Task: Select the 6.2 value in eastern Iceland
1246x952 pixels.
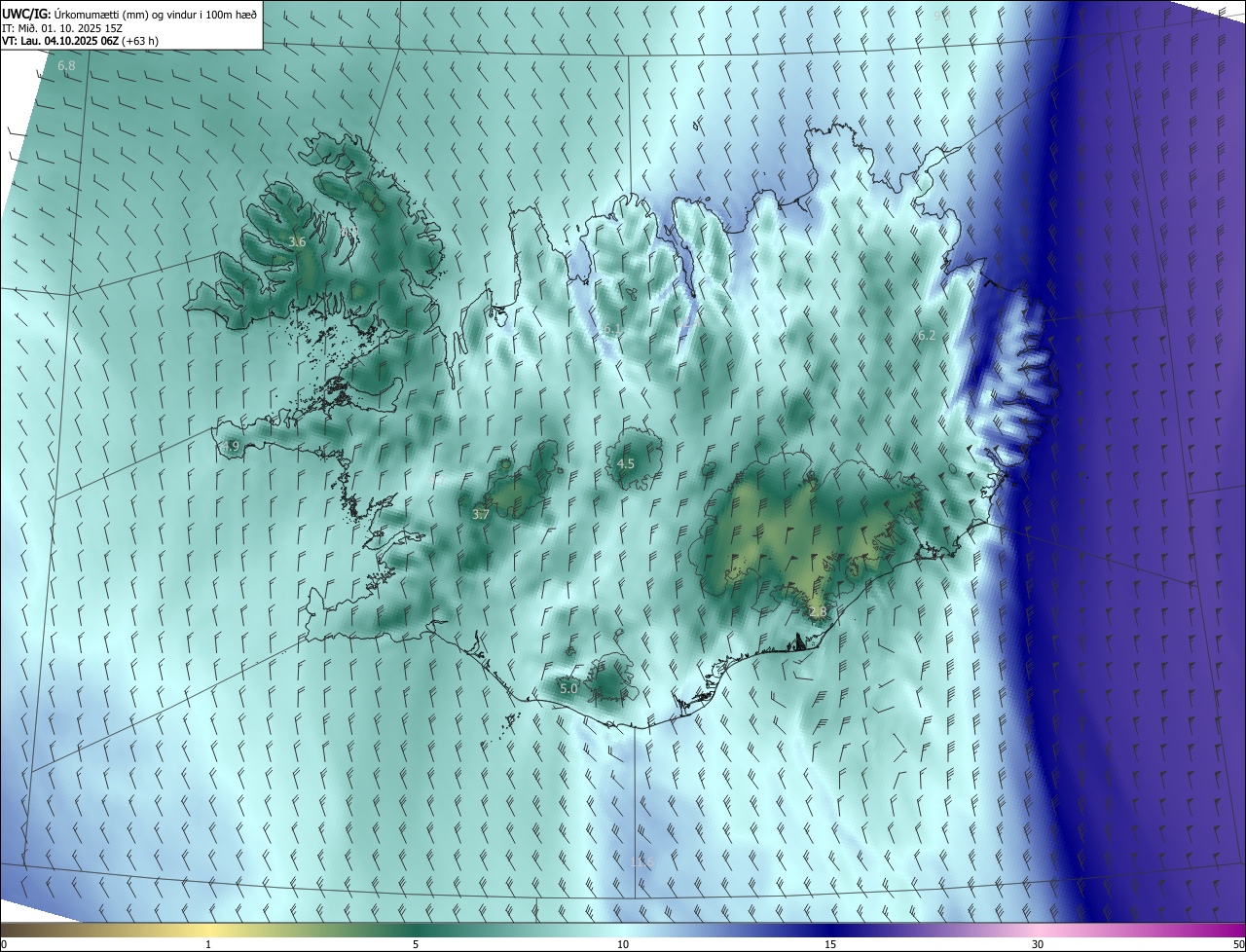Action: 927,335
